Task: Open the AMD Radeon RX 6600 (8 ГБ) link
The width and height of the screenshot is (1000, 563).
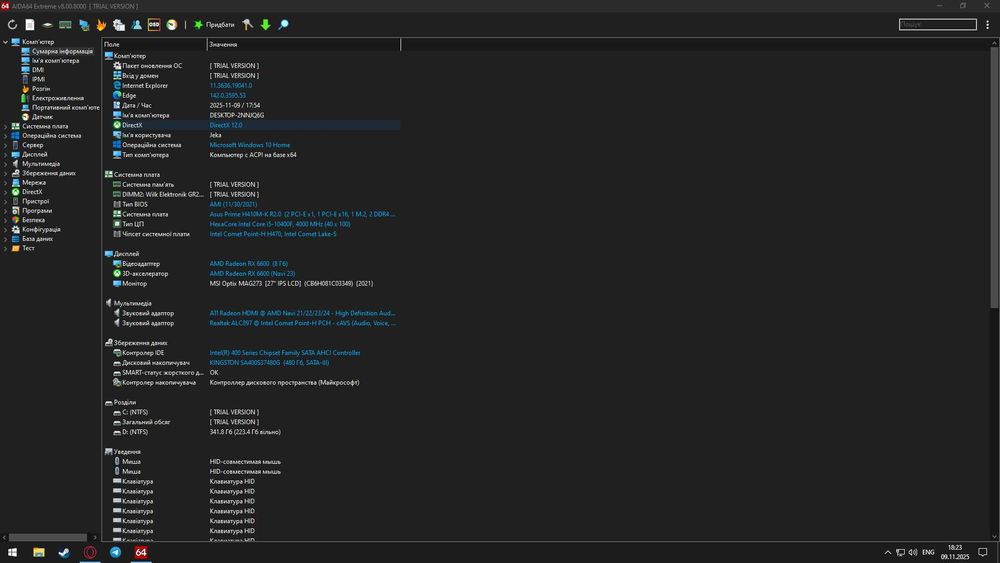Action: coord(249,263)
